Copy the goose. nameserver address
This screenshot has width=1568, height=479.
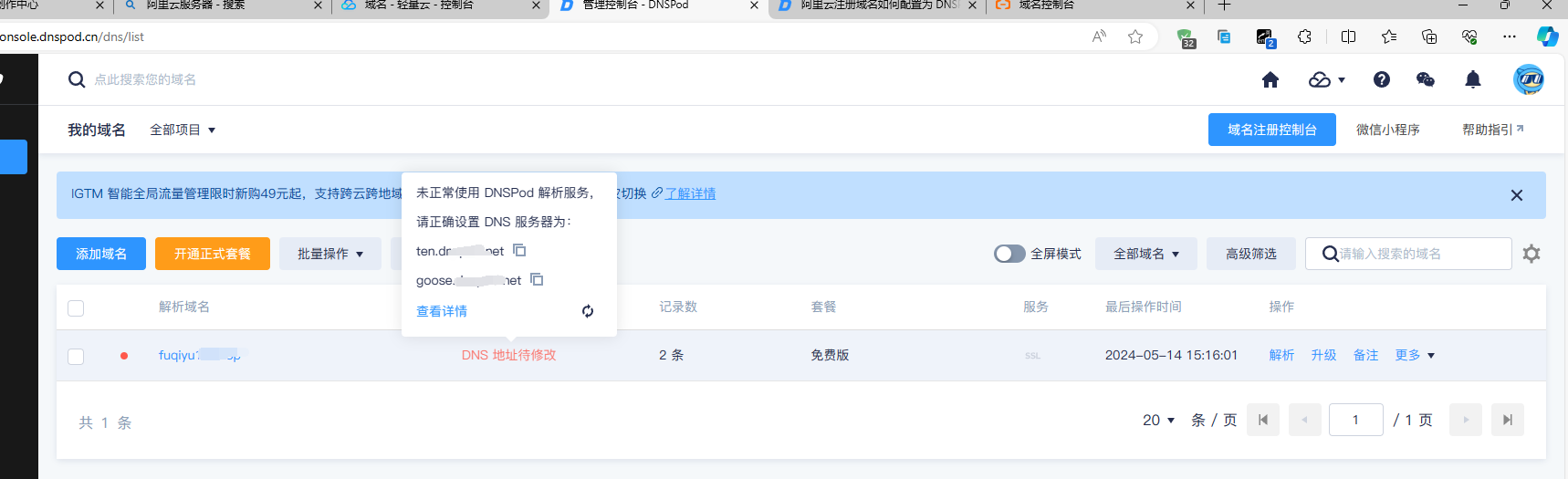tap(537, 279)
